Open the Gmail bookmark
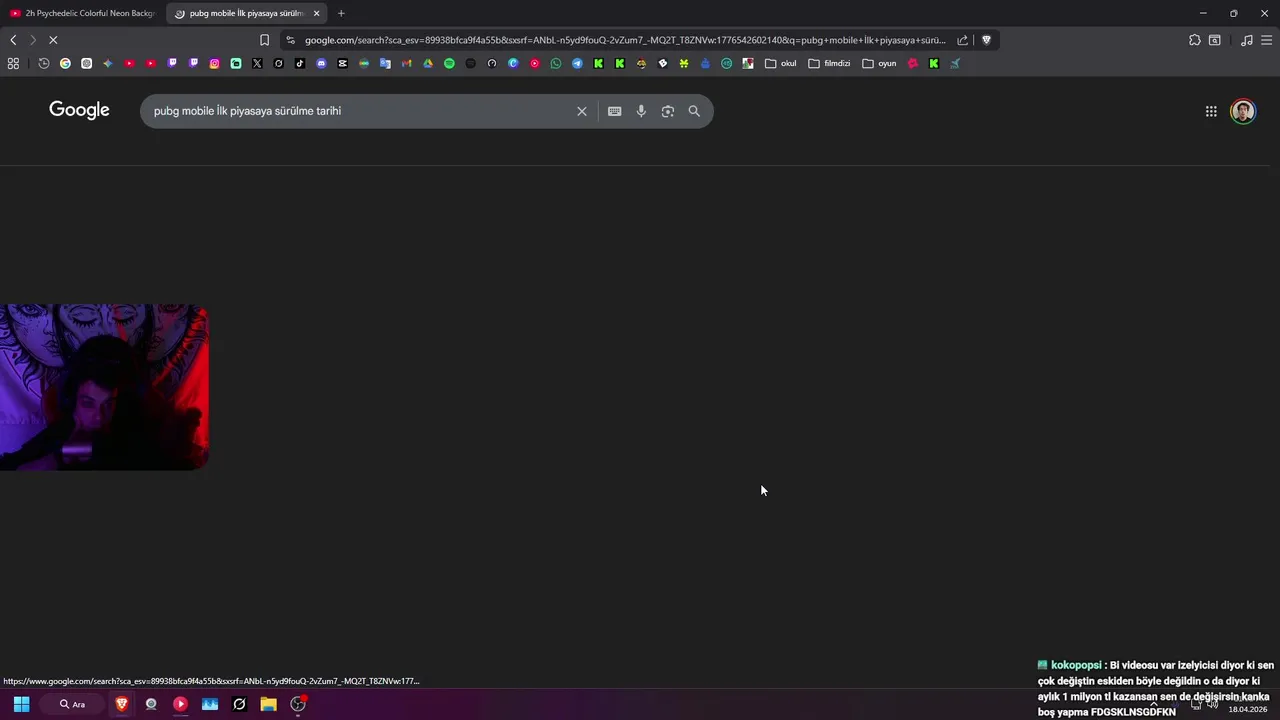Viewport: 1280px width, 720px height. [406, 63]
